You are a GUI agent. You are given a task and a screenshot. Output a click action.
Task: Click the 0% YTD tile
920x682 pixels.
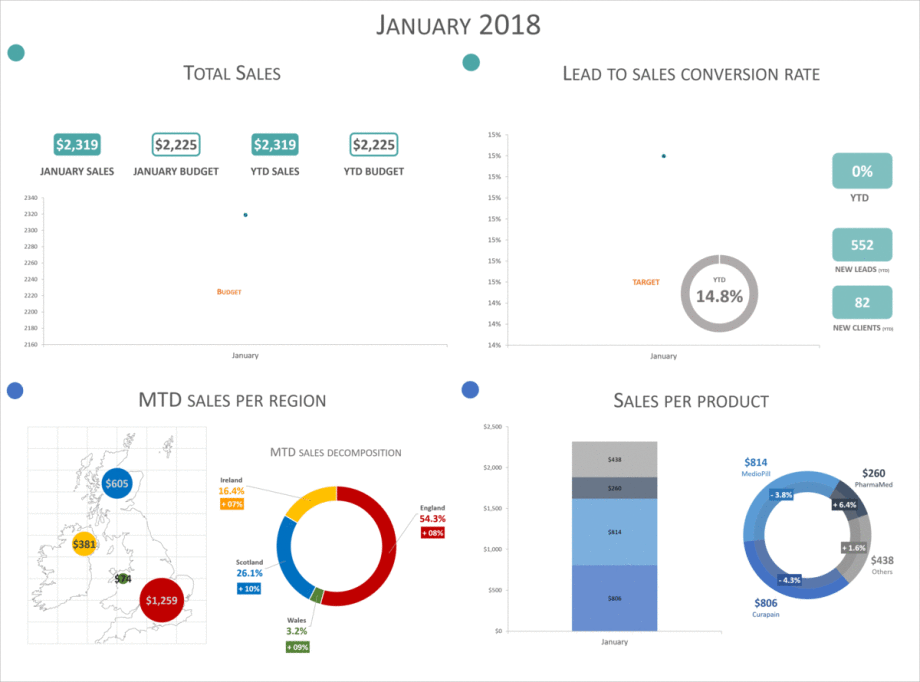point(861,171)
